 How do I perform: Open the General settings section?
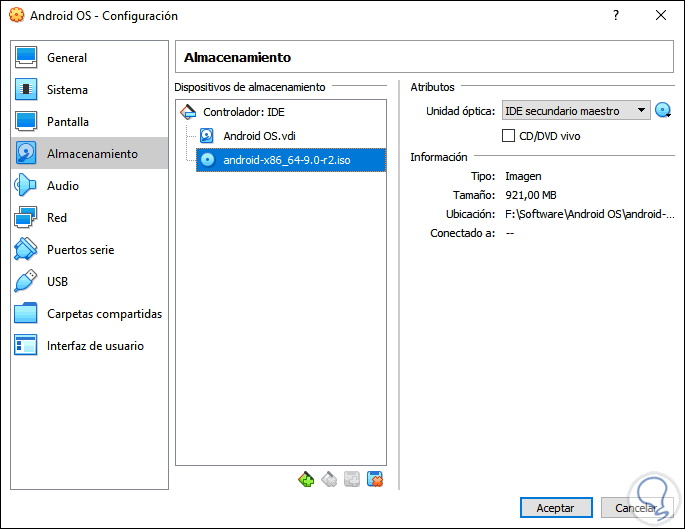pos(66,58)
